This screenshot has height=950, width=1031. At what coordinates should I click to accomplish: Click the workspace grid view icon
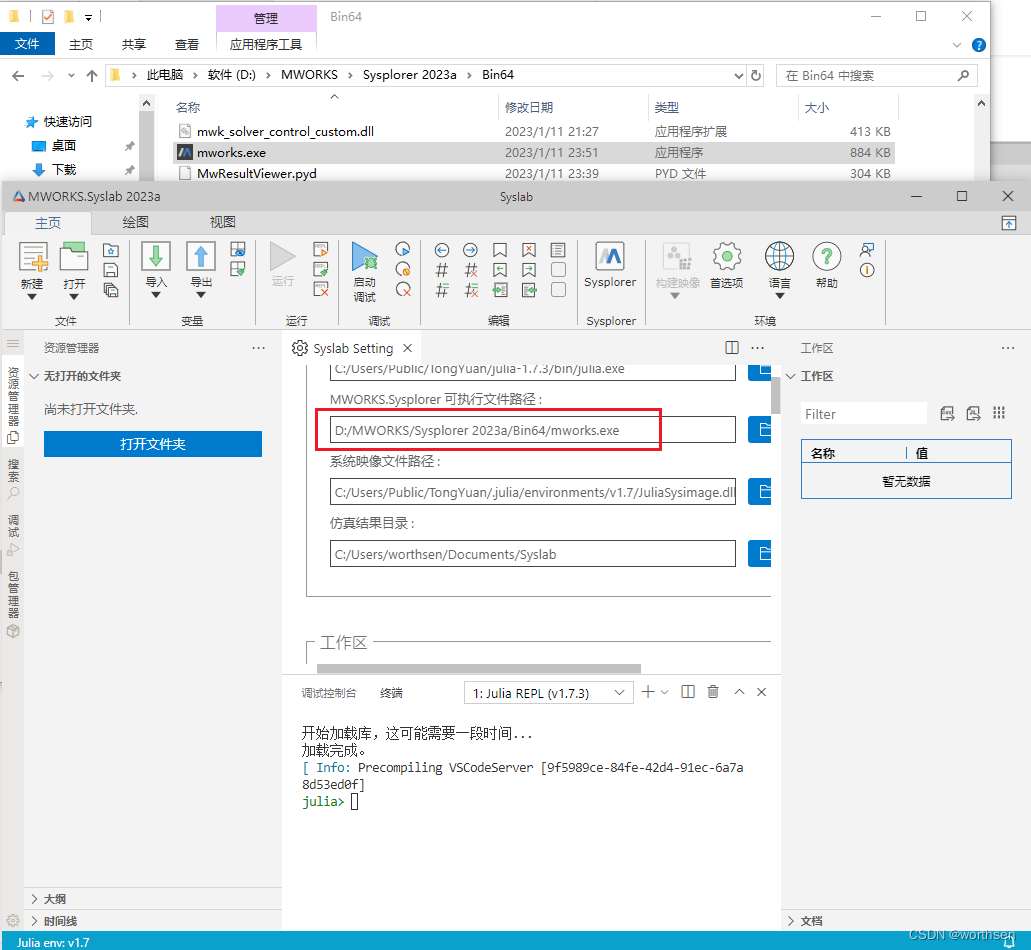coord(999,413)
